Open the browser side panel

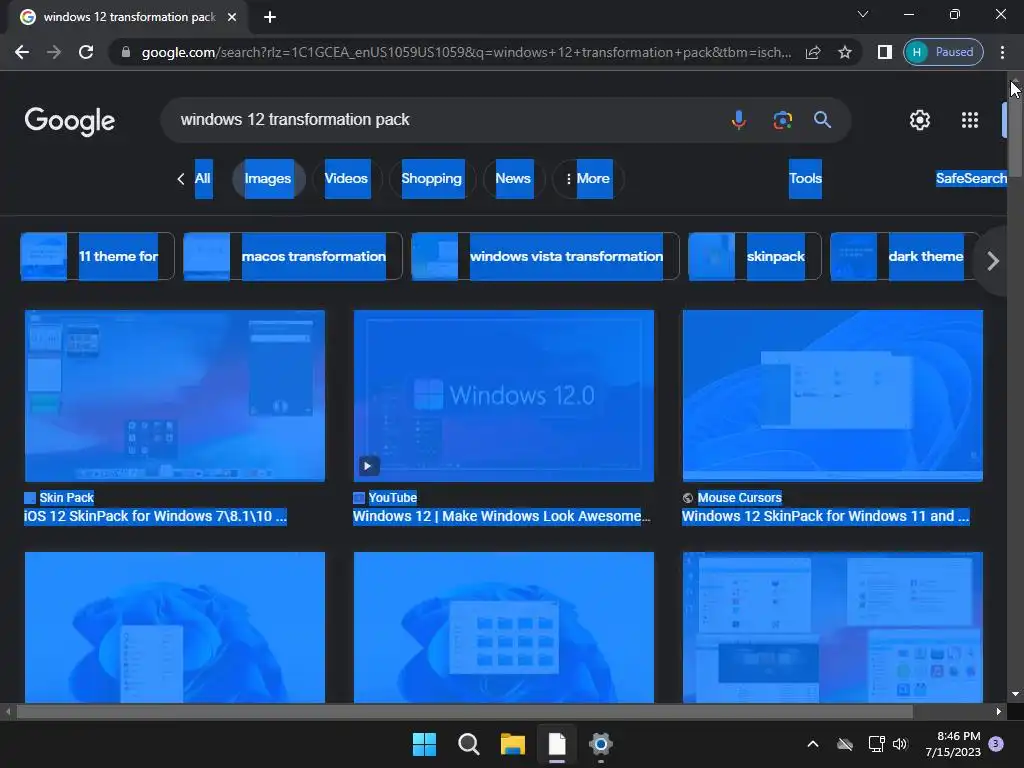[885, 52]
